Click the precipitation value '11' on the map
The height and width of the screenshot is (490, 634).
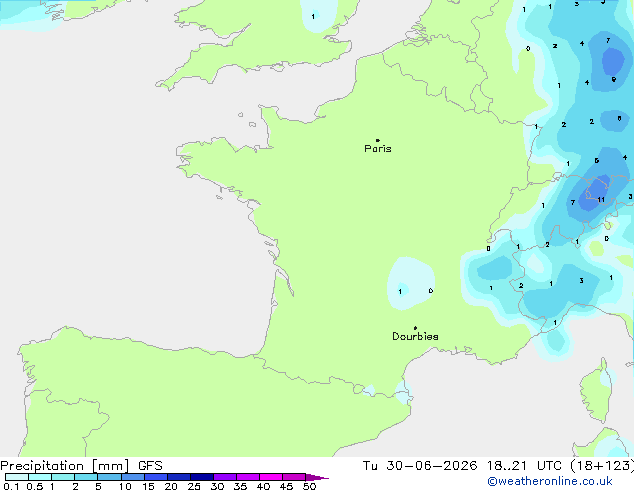point(601,200)
